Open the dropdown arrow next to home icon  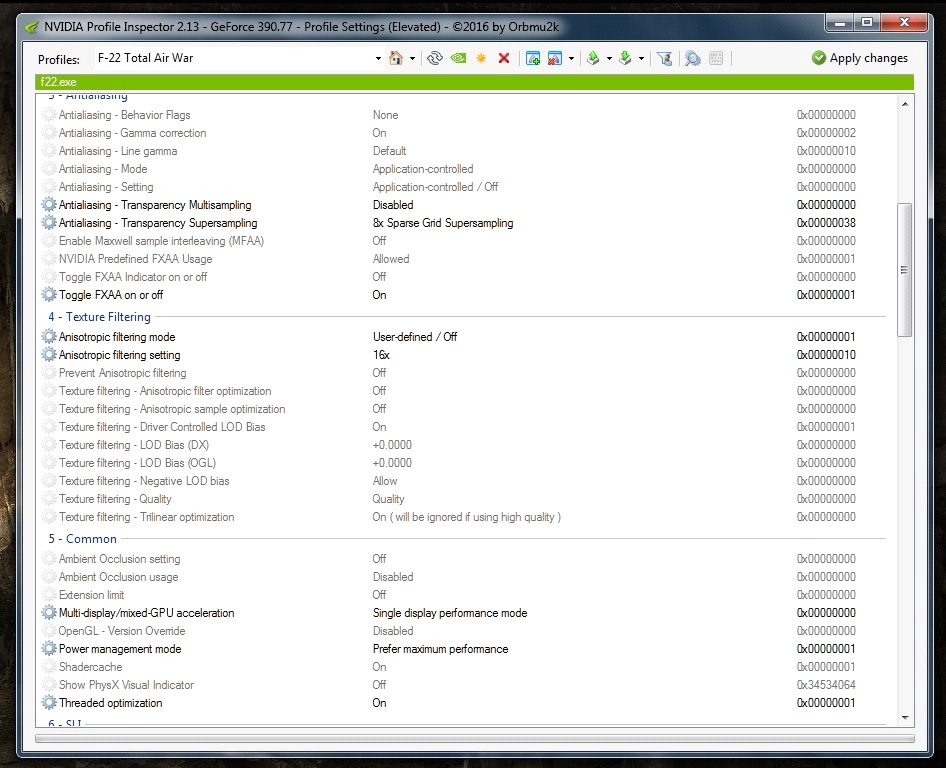tap(413, 59)
